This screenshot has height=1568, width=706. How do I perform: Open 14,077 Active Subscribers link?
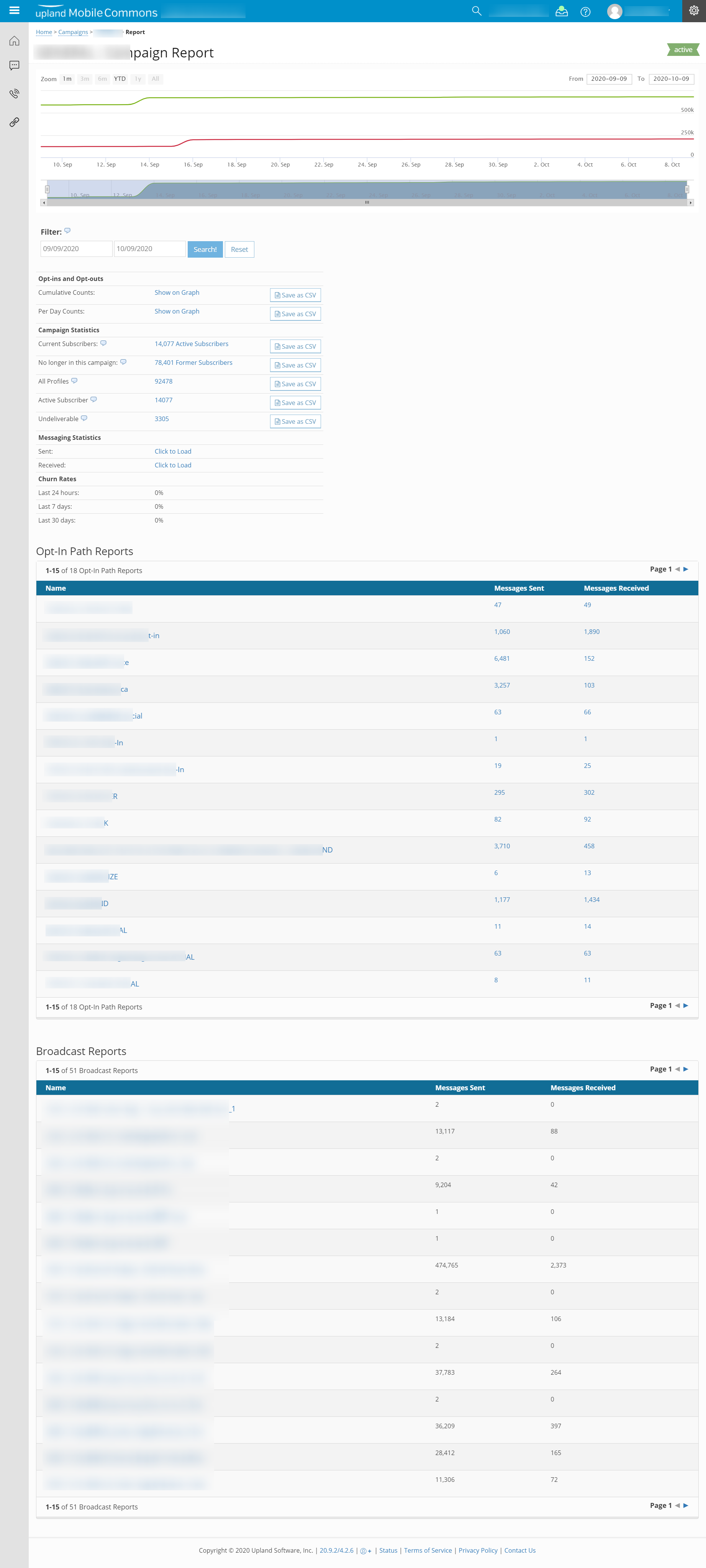pyautogui.click(x=191, y=344)
